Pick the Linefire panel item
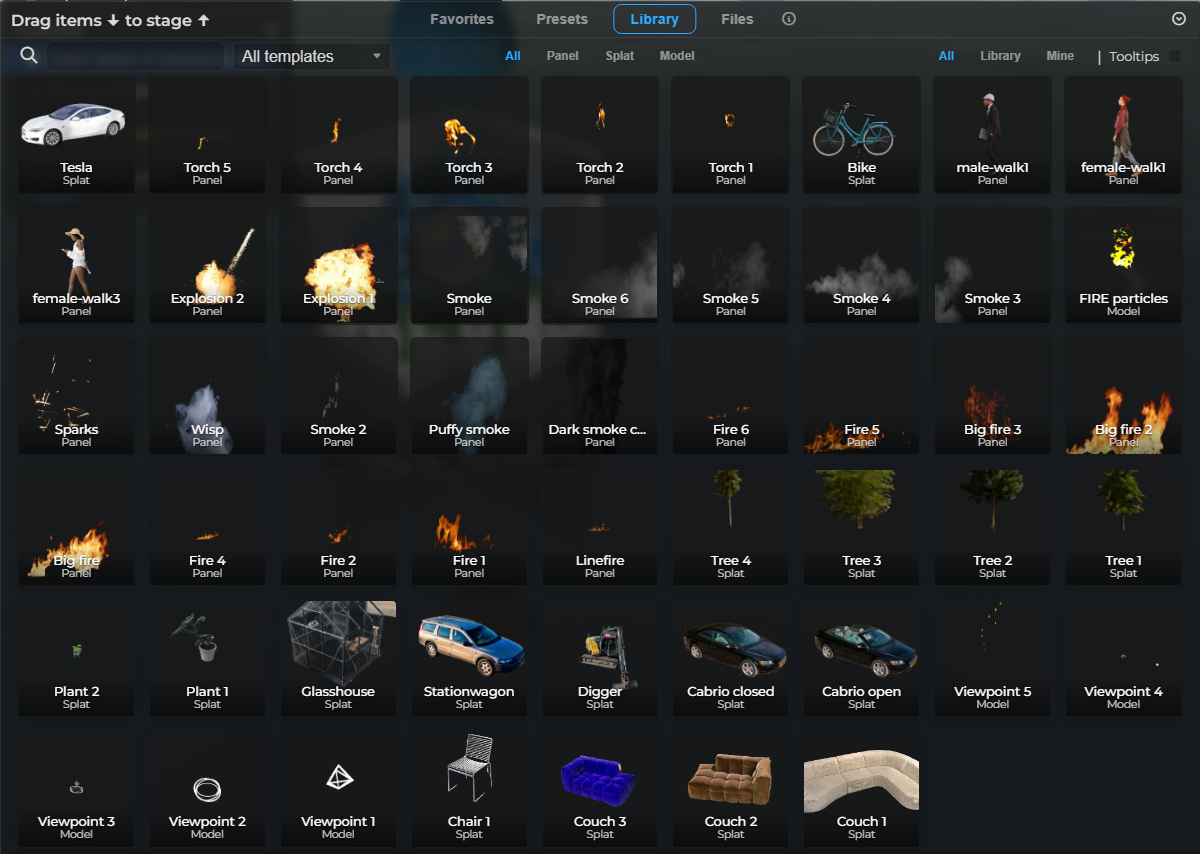The image size is (1200, 854). [x=600, y=527]
